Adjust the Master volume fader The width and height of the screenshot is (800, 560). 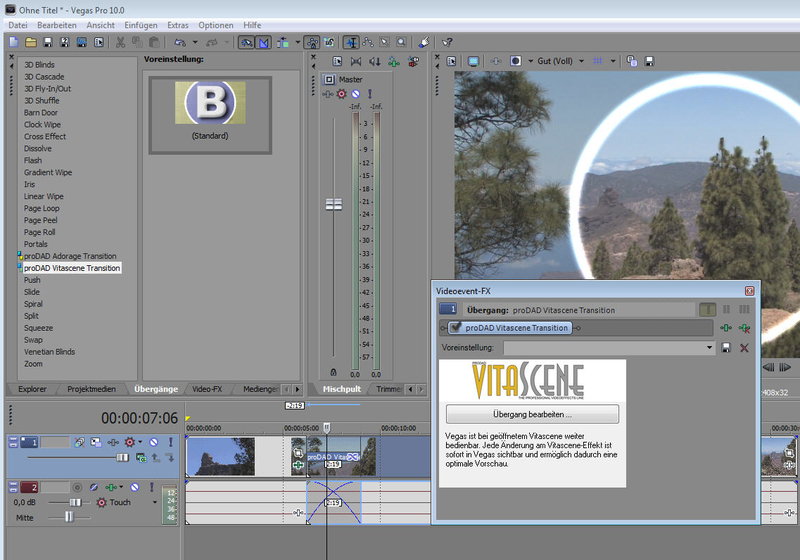(334, 205)
